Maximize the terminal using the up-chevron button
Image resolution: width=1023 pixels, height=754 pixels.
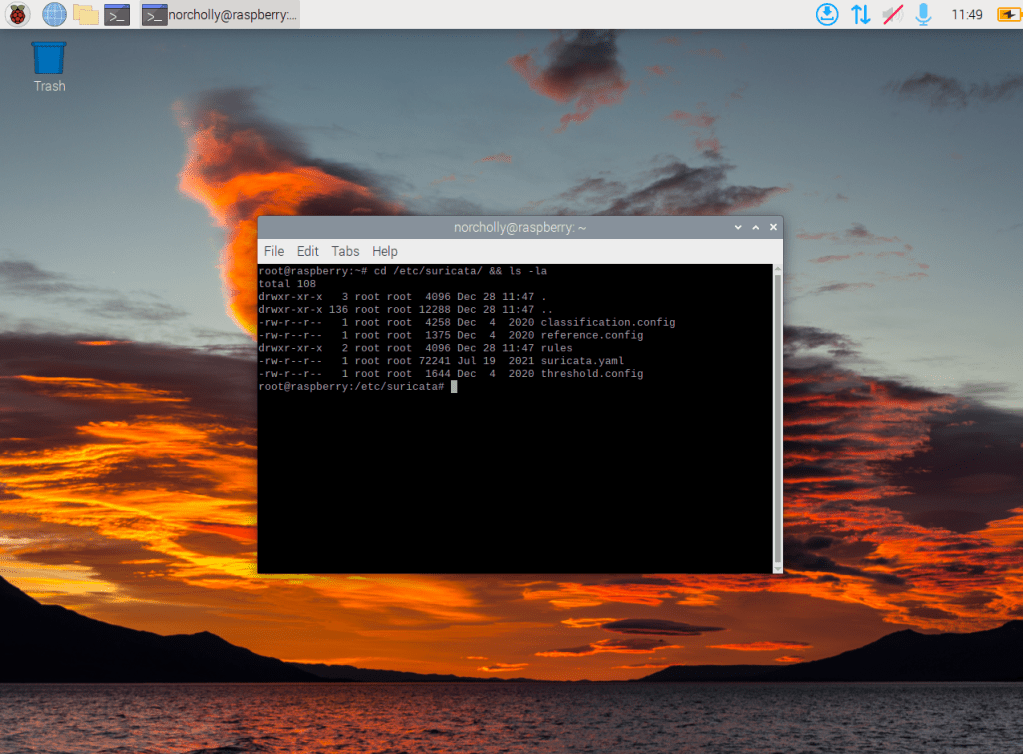[756, 227]
